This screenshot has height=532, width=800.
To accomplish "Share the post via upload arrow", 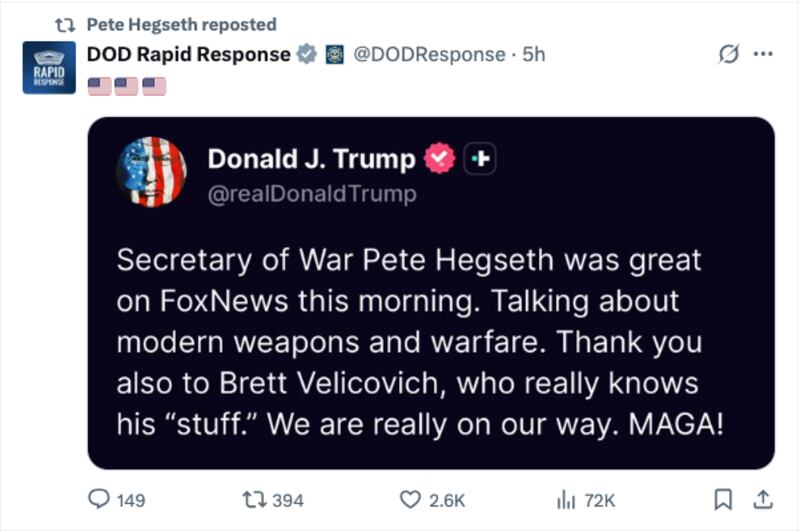I will (761, 499).
